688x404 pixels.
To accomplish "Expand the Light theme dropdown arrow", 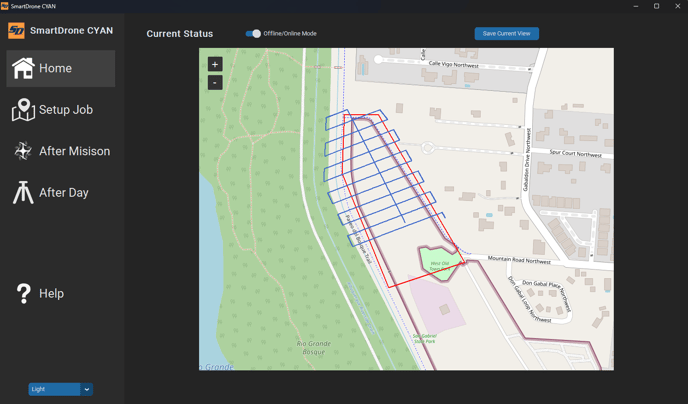I will [86, 389].
